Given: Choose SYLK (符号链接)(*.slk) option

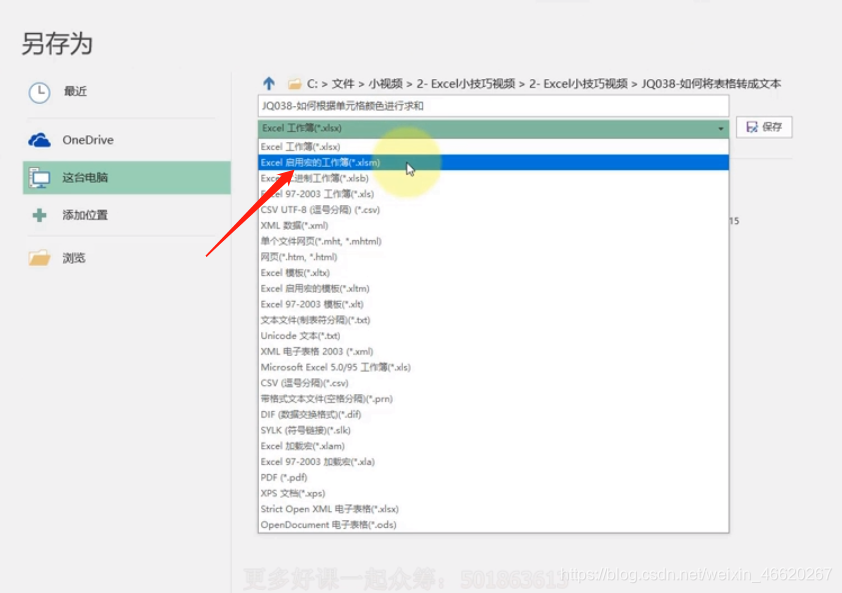Looking at the screenshot, I should point(493,430).
